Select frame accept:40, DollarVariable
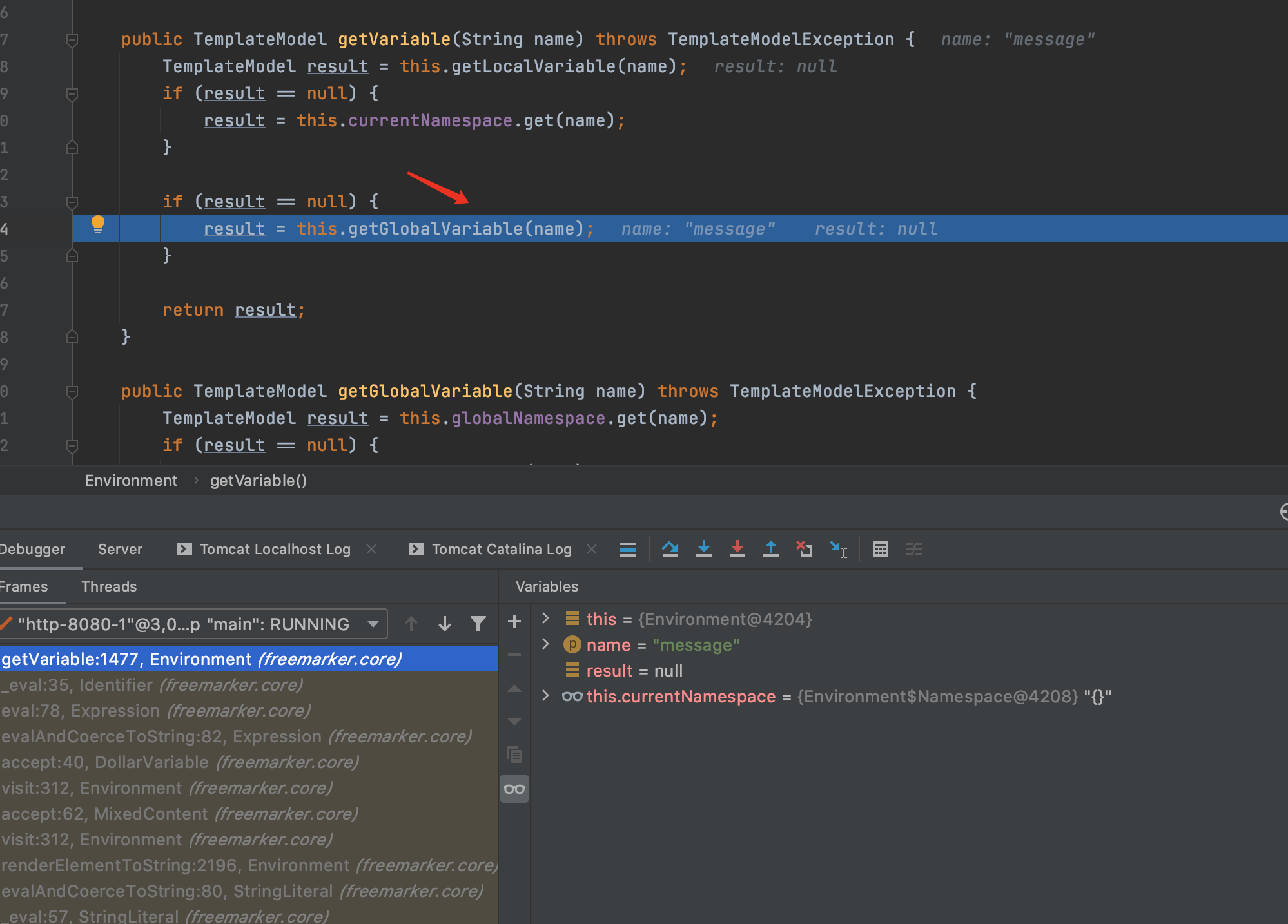Viewport: 1288px width, 924px height. [x=249, y=762]
